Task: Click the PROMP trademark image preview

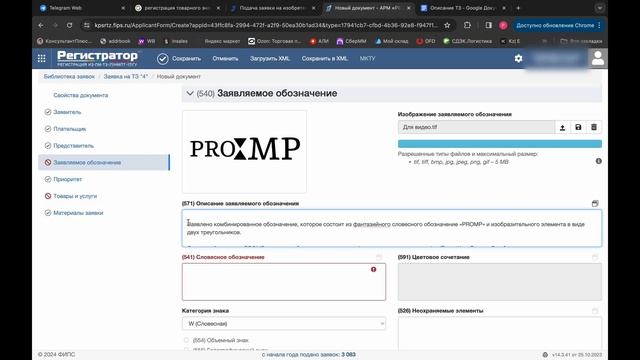Action: point(244,151)
